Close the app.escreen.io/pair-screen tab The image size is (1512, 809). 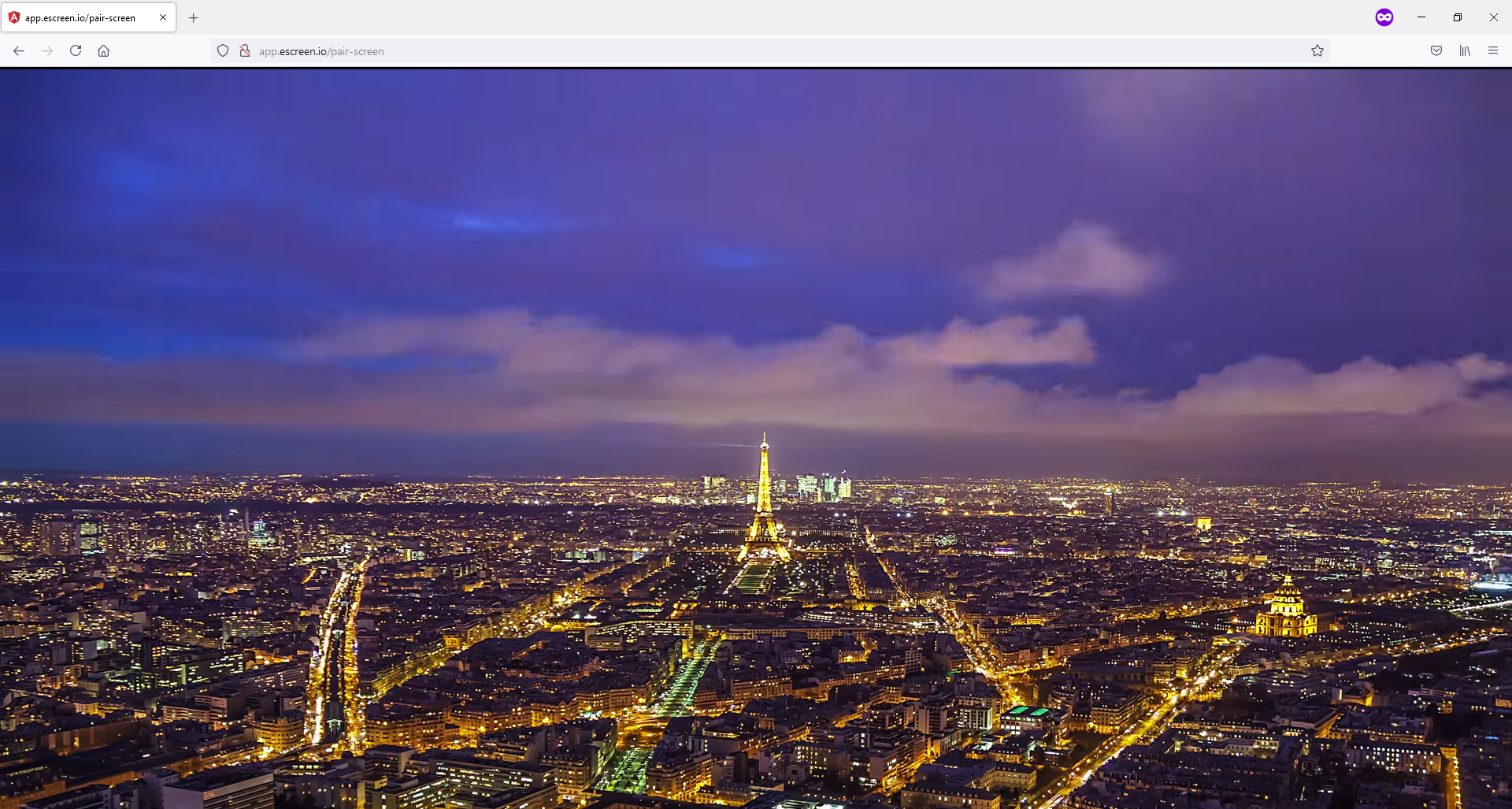tap(163, 17)
